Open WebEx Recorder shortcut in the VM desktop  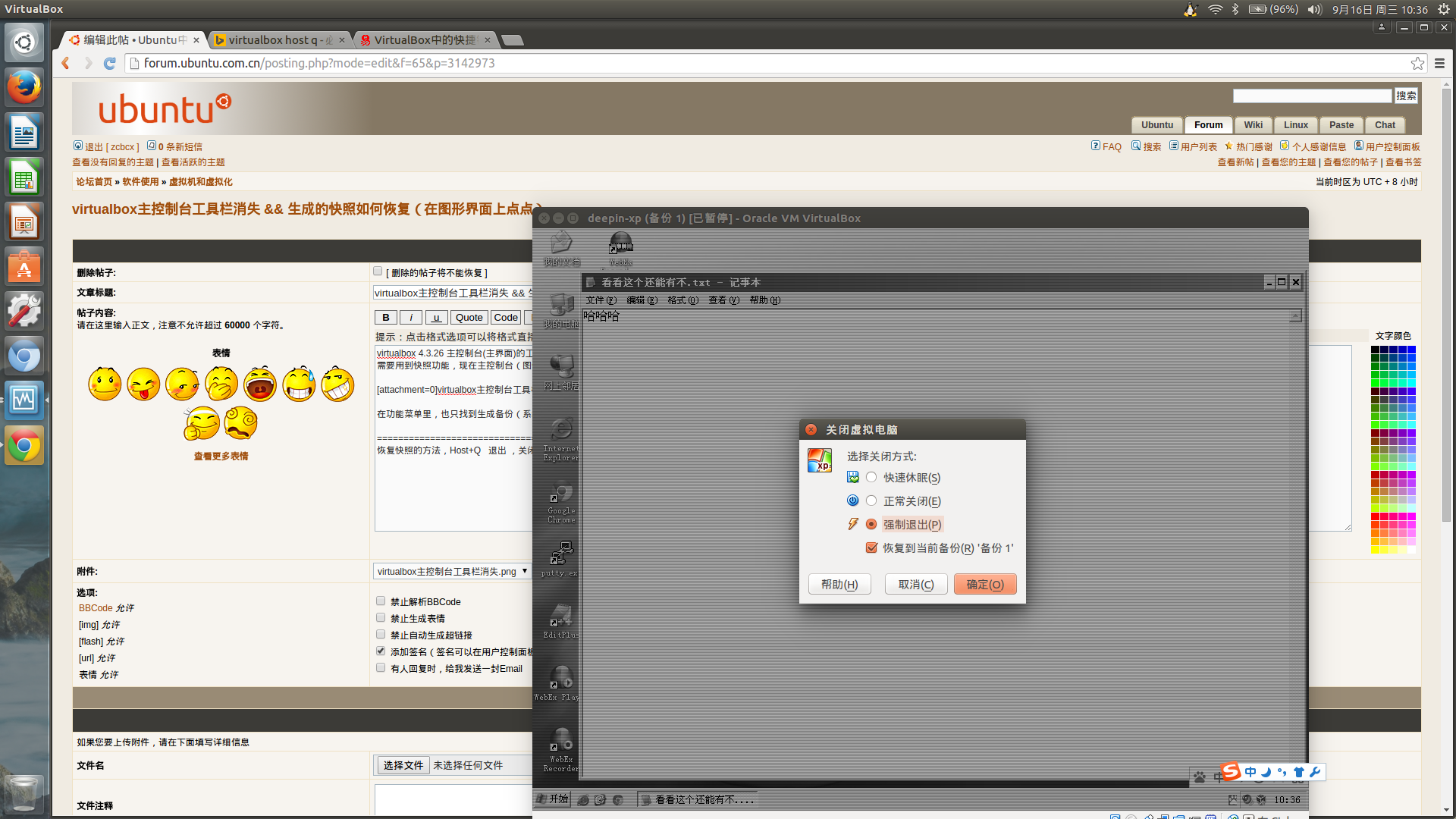coord(561,751)
